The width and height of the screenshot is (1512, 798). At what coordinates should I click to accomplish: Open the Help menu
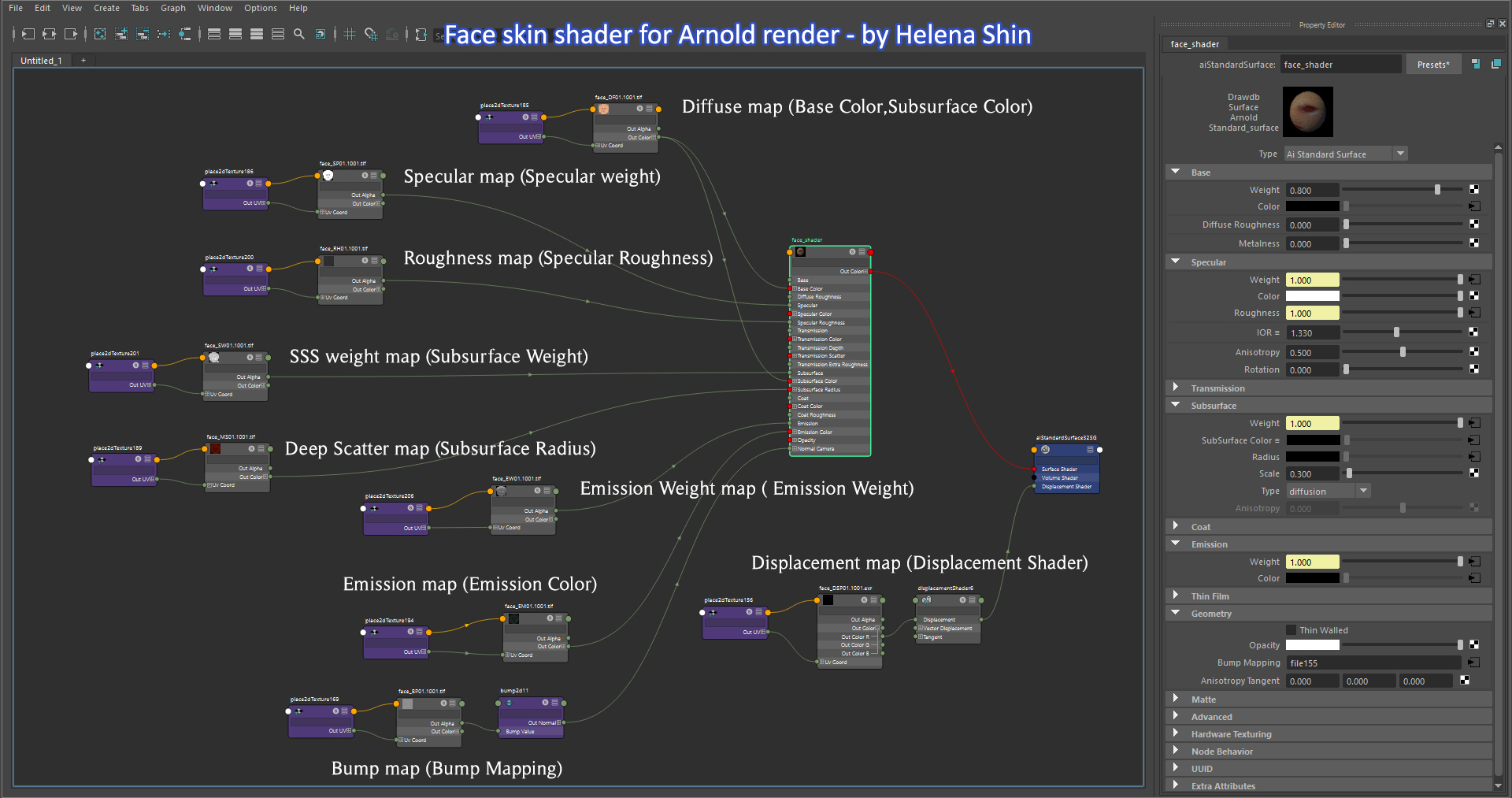298,8
